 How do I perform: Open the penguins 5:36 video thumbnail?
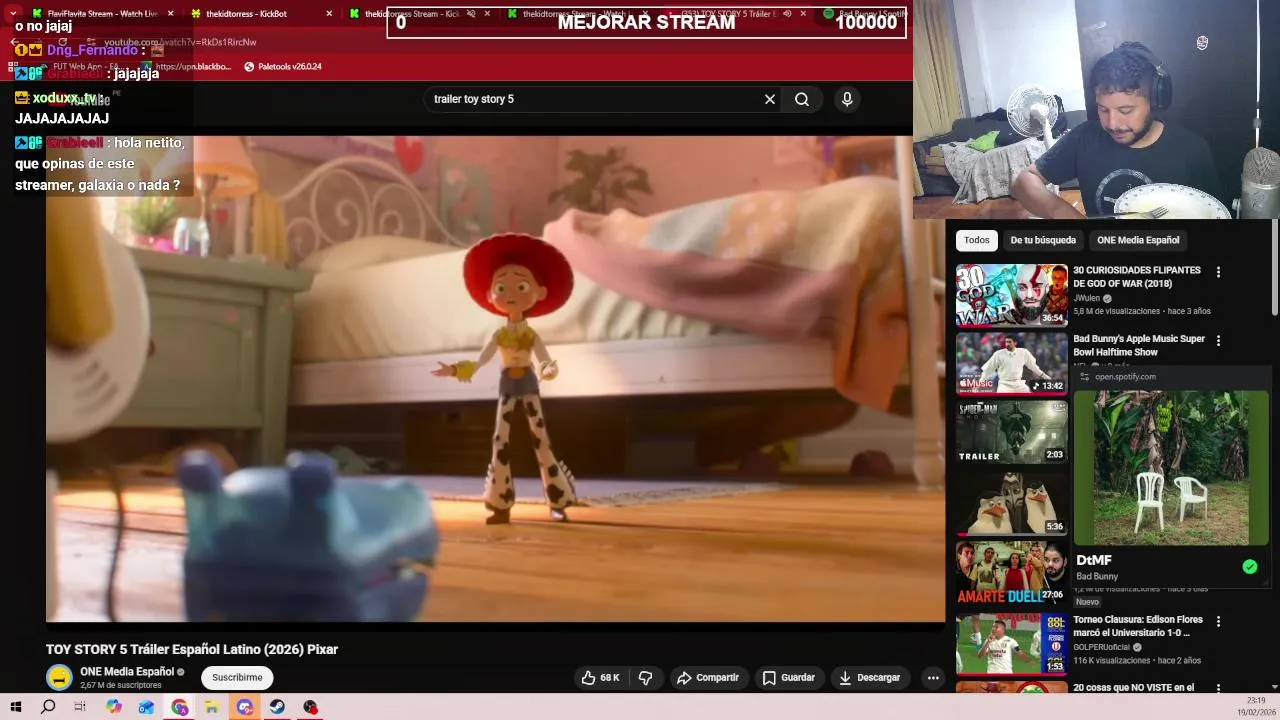pos(1012,503)
